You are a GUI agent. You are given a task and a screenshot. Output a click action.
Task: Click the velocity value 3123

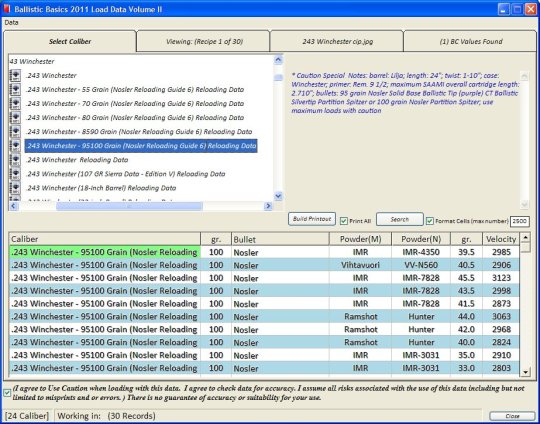click(501, 278)
